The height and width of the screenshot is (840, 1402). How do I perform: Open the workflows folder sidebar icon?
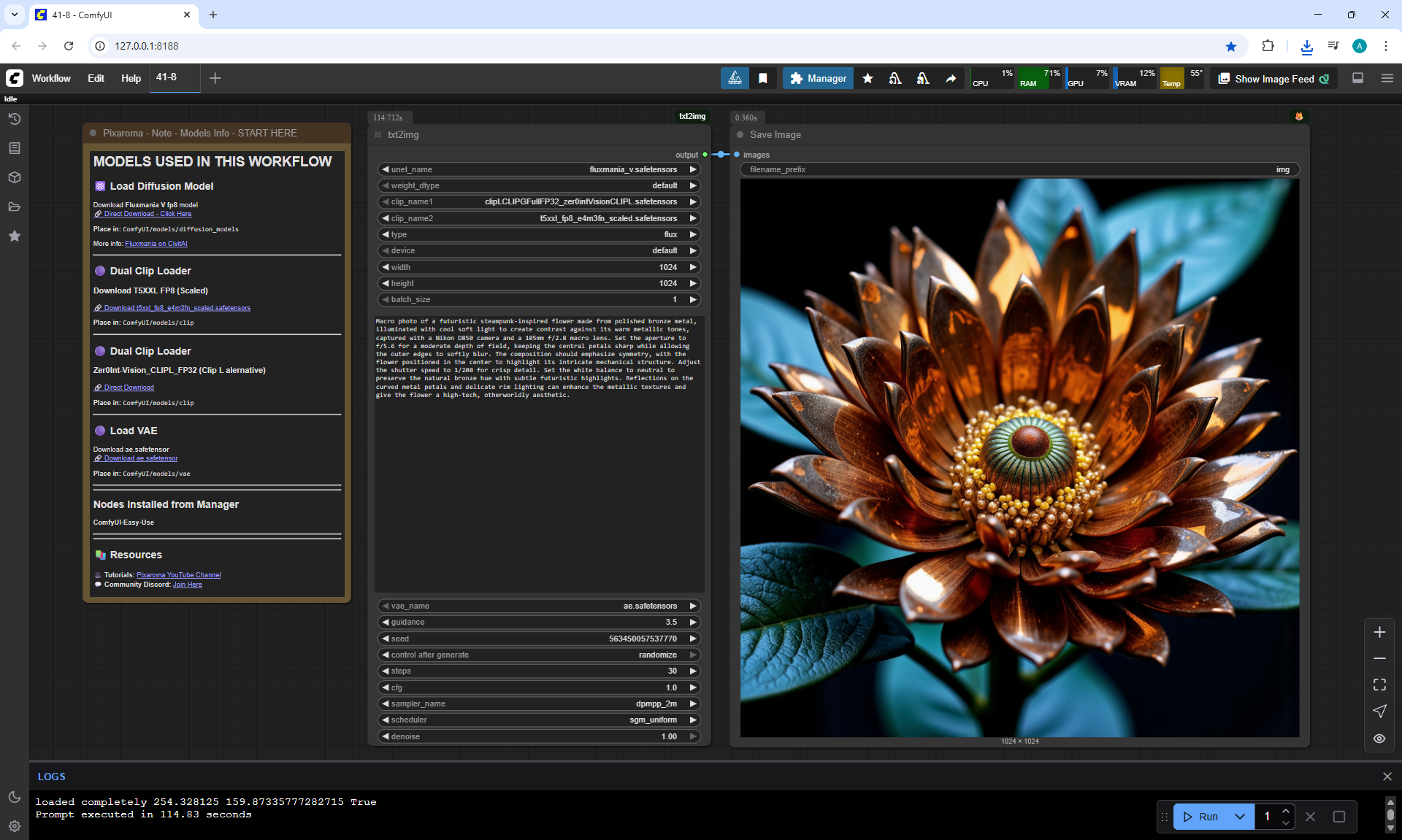pos(14,207)
